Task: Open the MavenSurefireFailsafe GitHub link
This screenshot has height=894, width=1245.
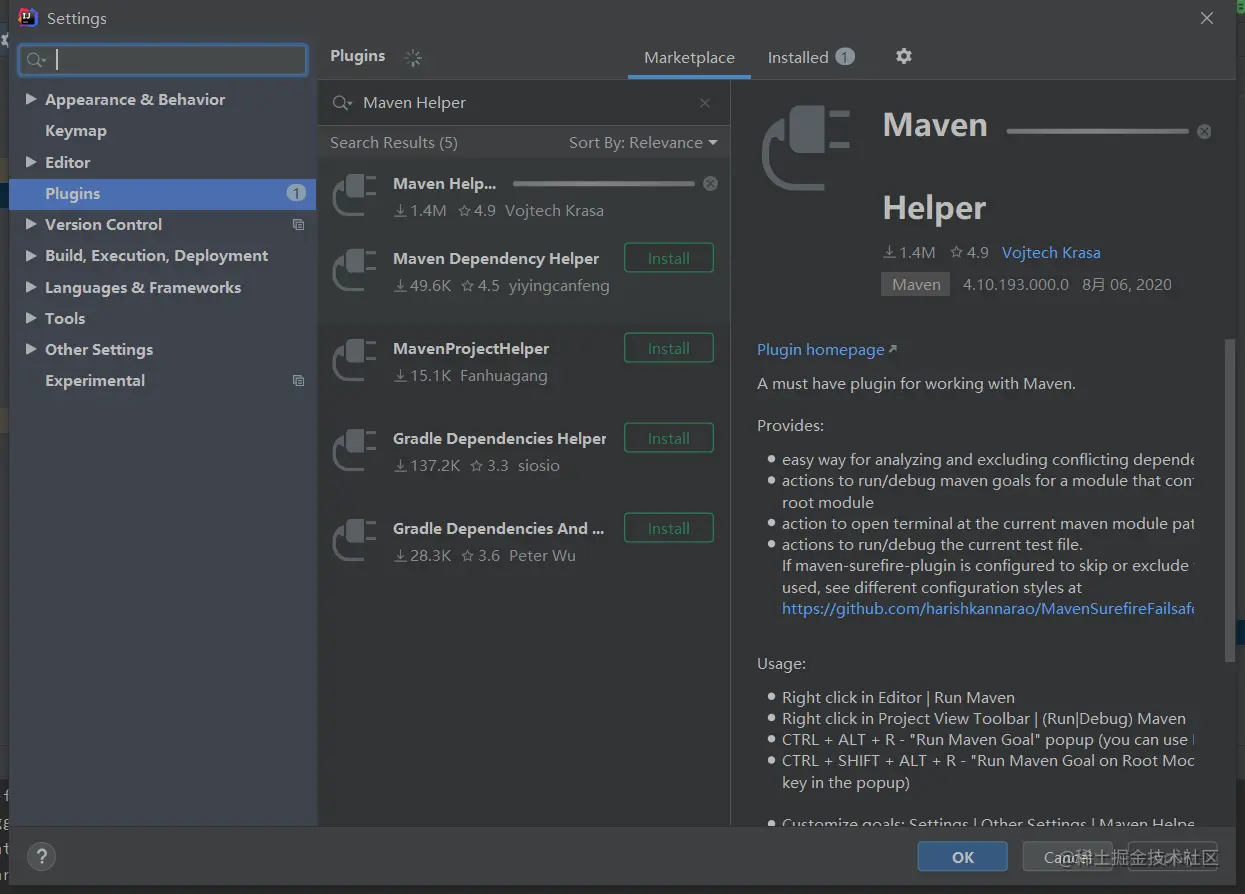Action: 988,608
